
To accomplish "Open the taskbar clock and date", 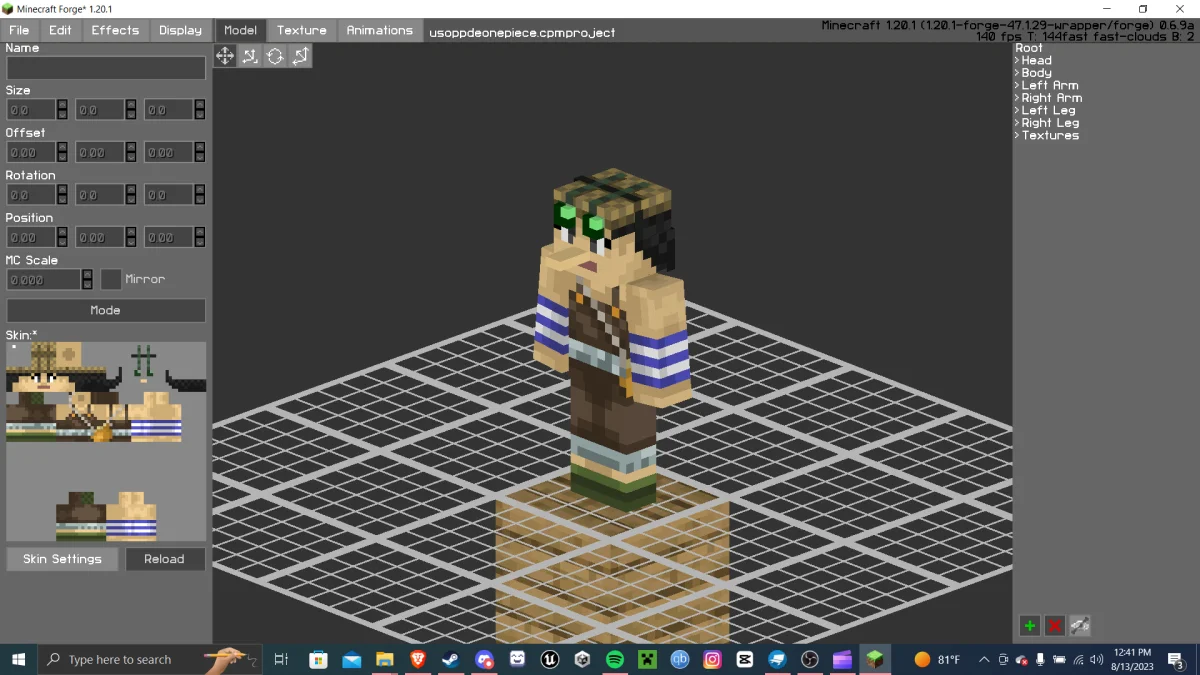I will tap(1131, 659).
